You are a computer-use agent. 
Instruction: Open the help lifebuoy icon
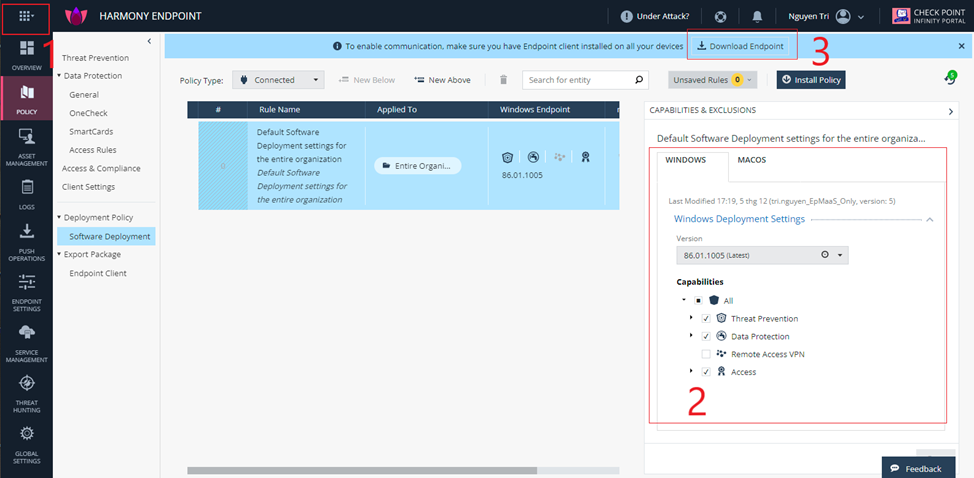tap(721, 17)
